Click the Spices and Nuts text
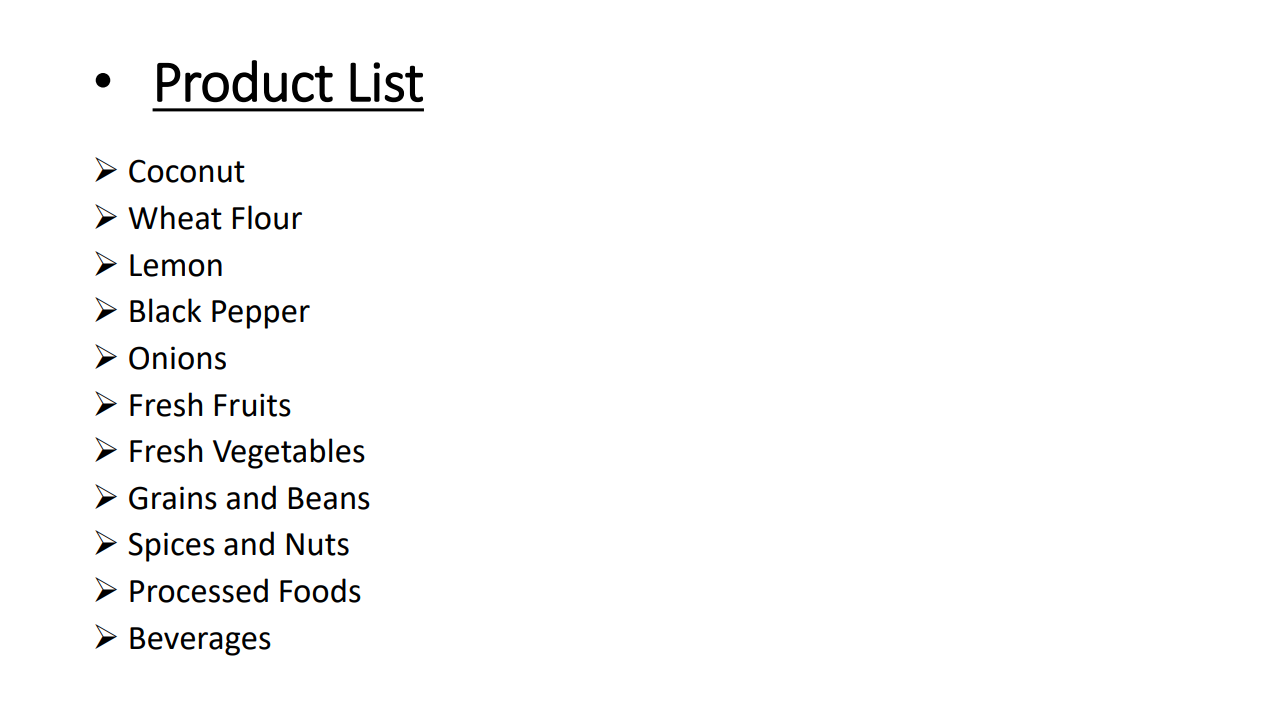 coord(238,545)
